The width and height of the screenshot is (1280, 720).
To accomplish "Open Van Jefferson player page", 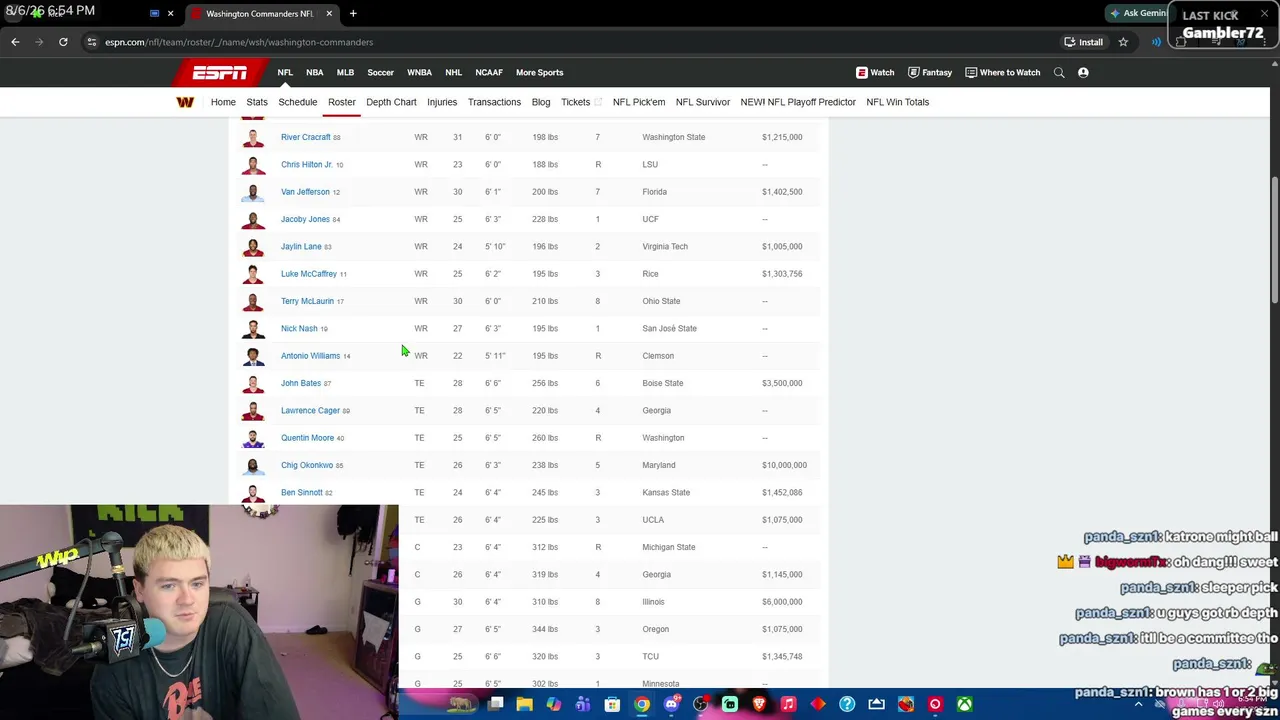I will [x=305, y=191].
